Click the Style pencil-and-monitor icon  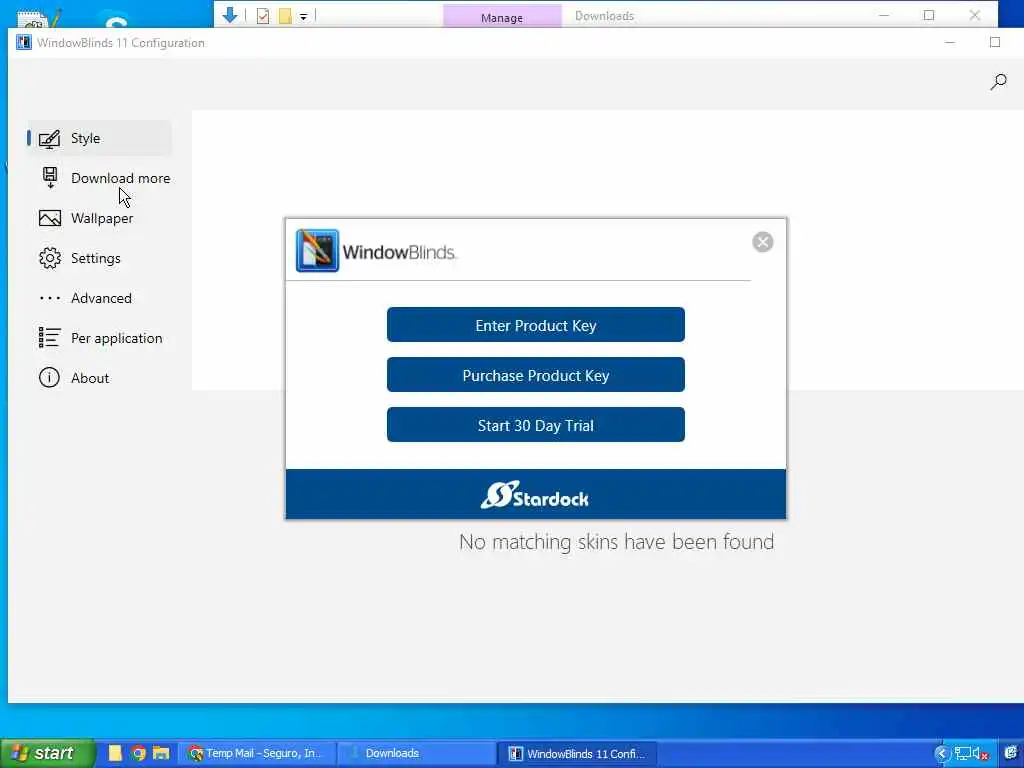[x=49, y=139]
